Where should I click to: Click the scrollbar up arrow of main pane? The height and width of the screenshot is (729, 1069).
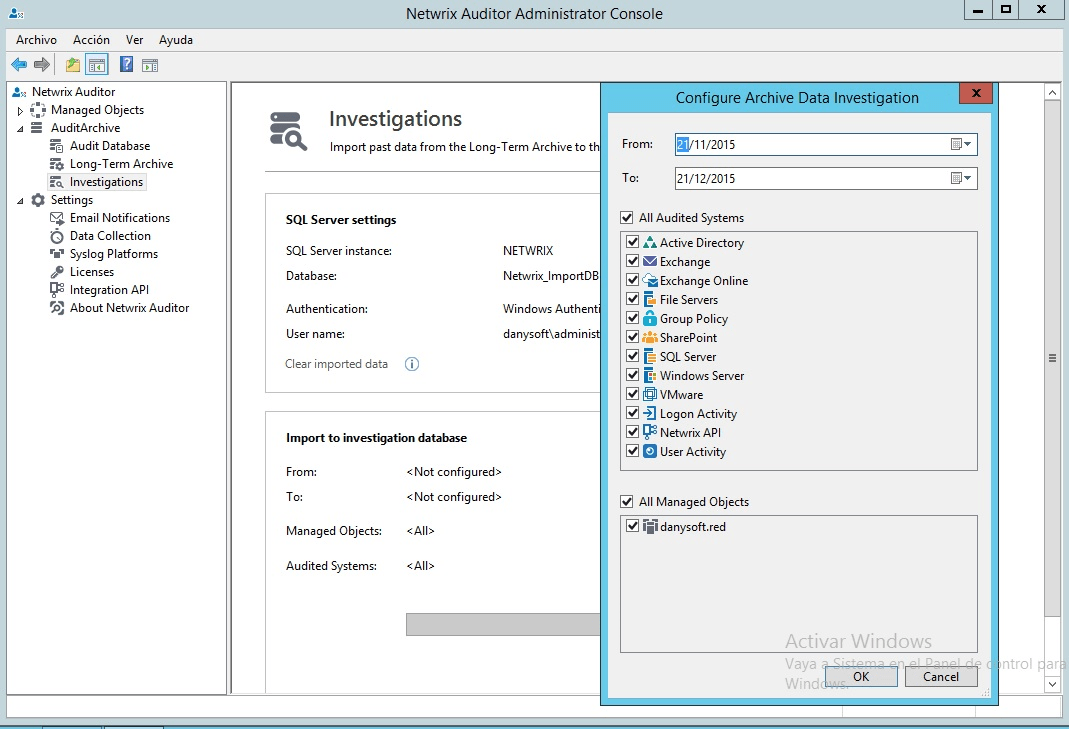pos(1052,92)
